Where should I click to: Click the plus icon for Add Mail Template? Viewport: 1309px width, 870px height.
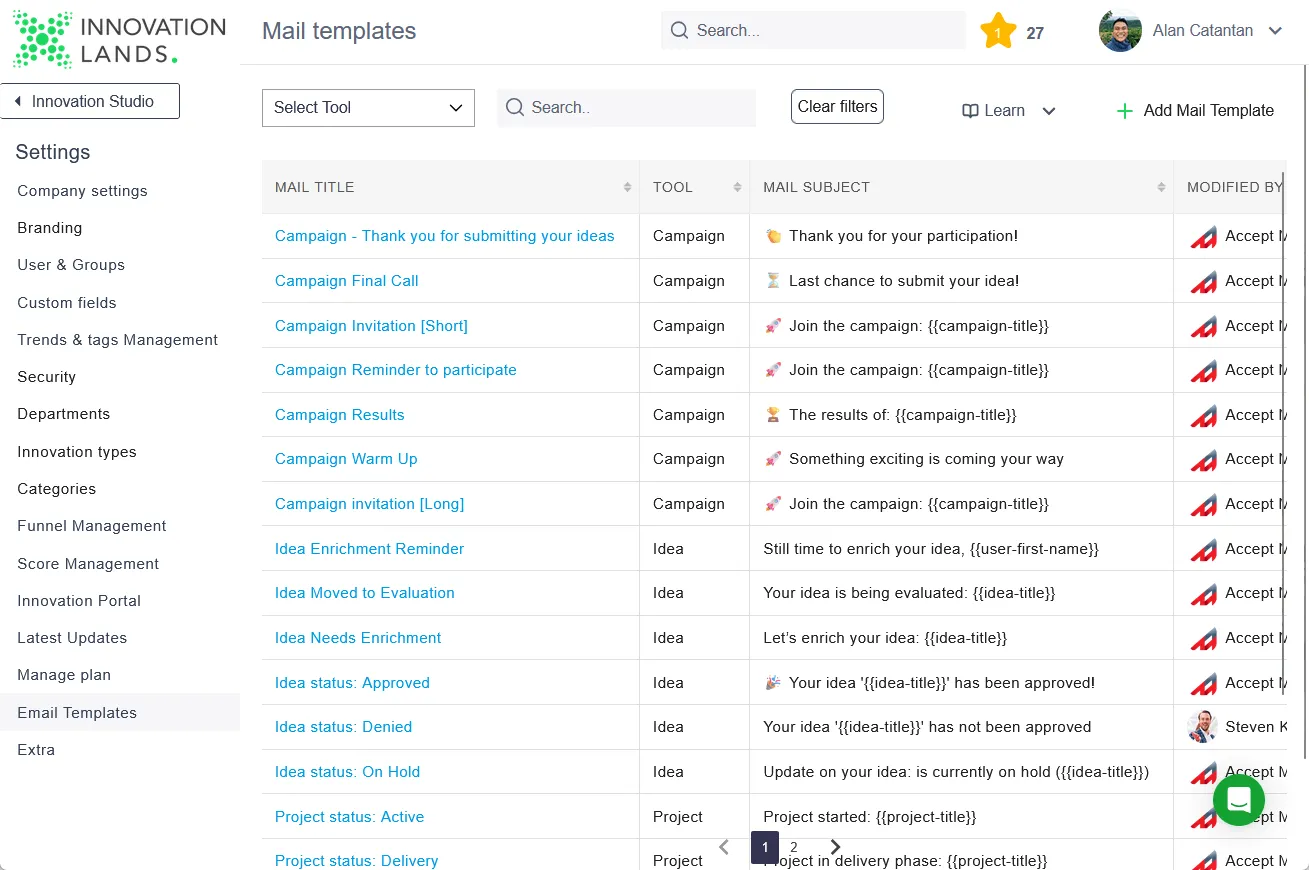tap(1125, 111)
